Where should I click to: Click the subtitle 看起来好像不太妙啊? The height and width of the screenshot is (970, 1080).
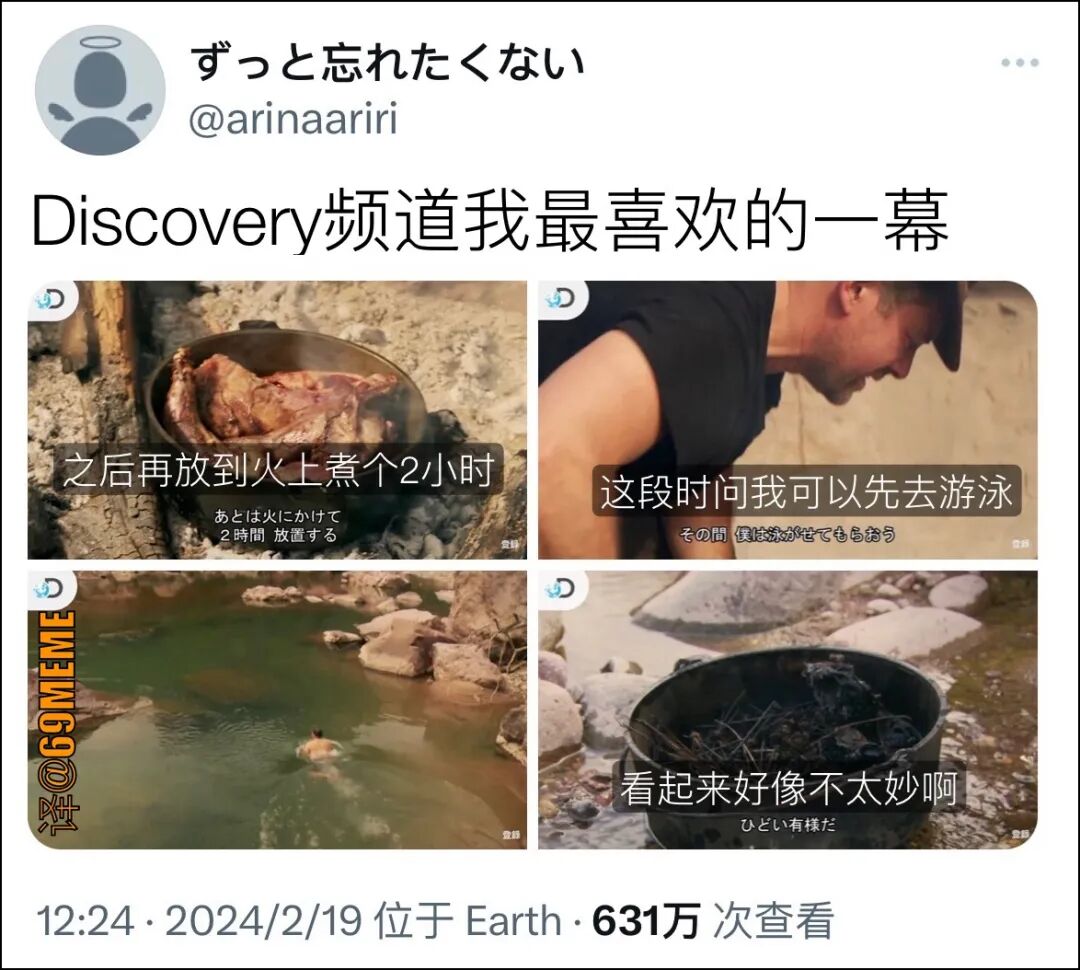click(789, 789)
